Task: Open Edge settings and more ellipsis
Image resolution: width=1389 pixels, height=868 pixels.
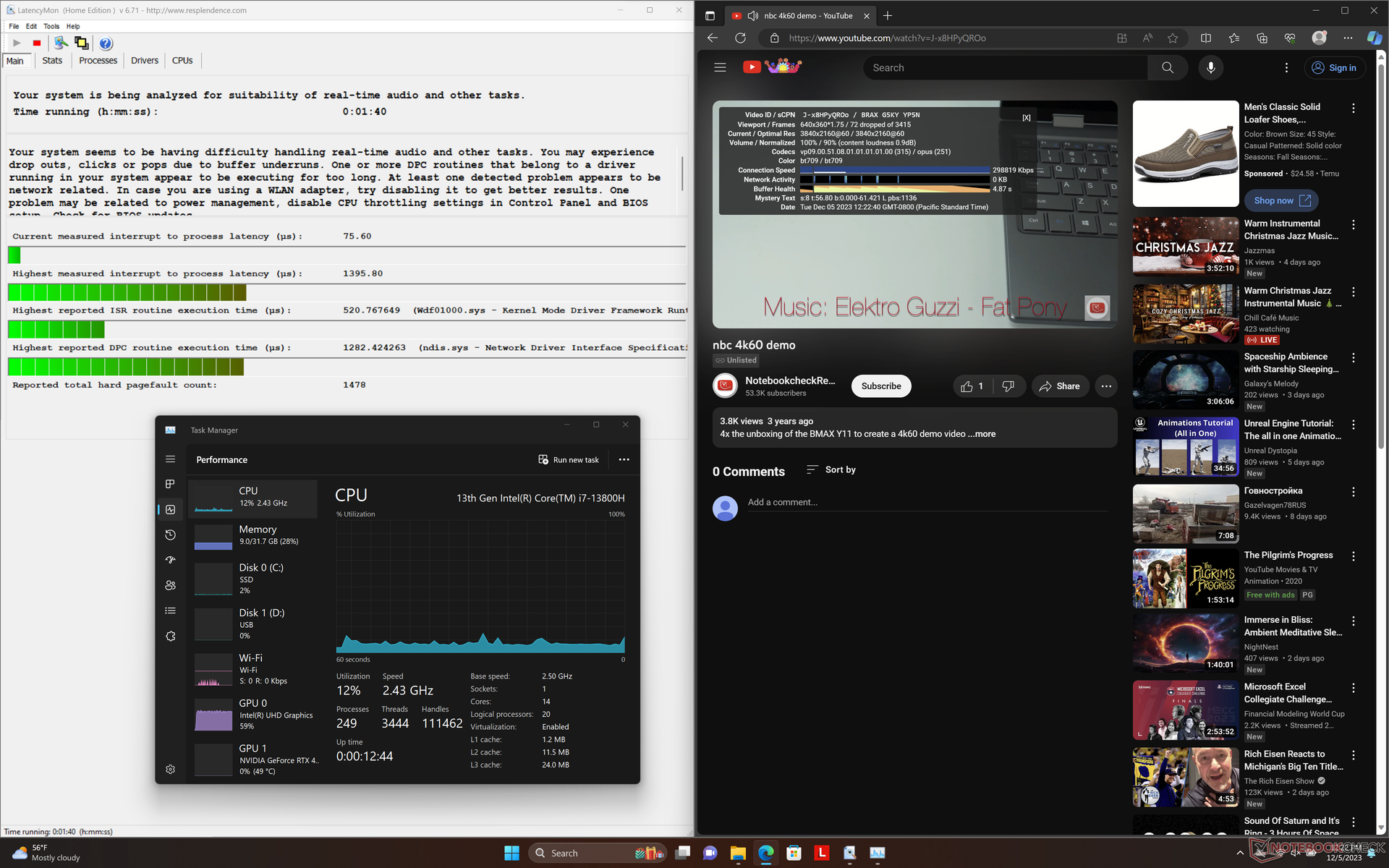Action: pyautogui.click(x=1347, y=38)
